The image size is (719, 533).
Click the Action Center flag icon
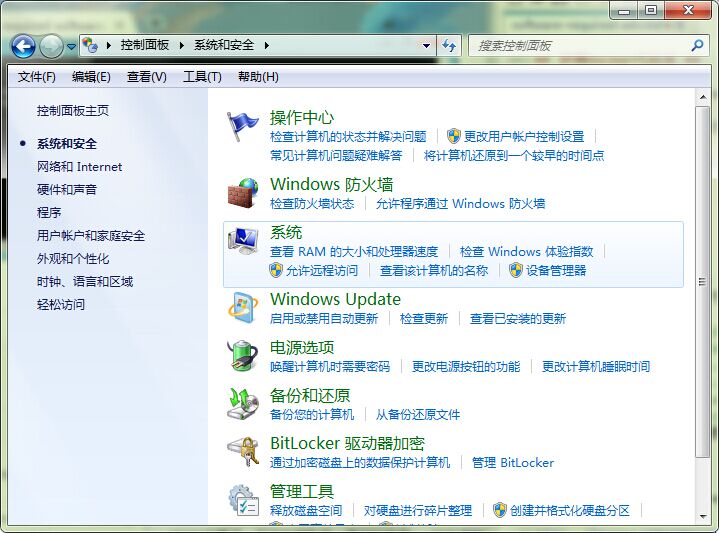click(242, 126)
